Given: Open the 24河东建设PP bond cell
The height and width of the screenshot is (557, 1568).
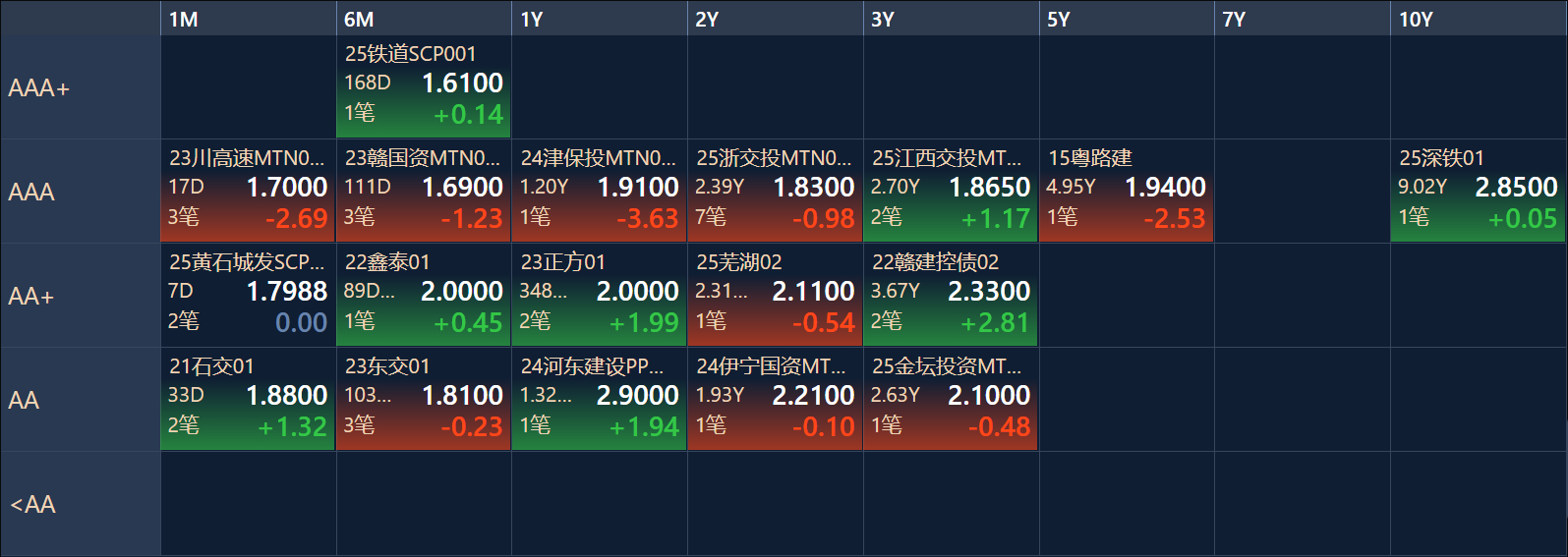Looking at the screenshot, I should click(x=600, y=400).
